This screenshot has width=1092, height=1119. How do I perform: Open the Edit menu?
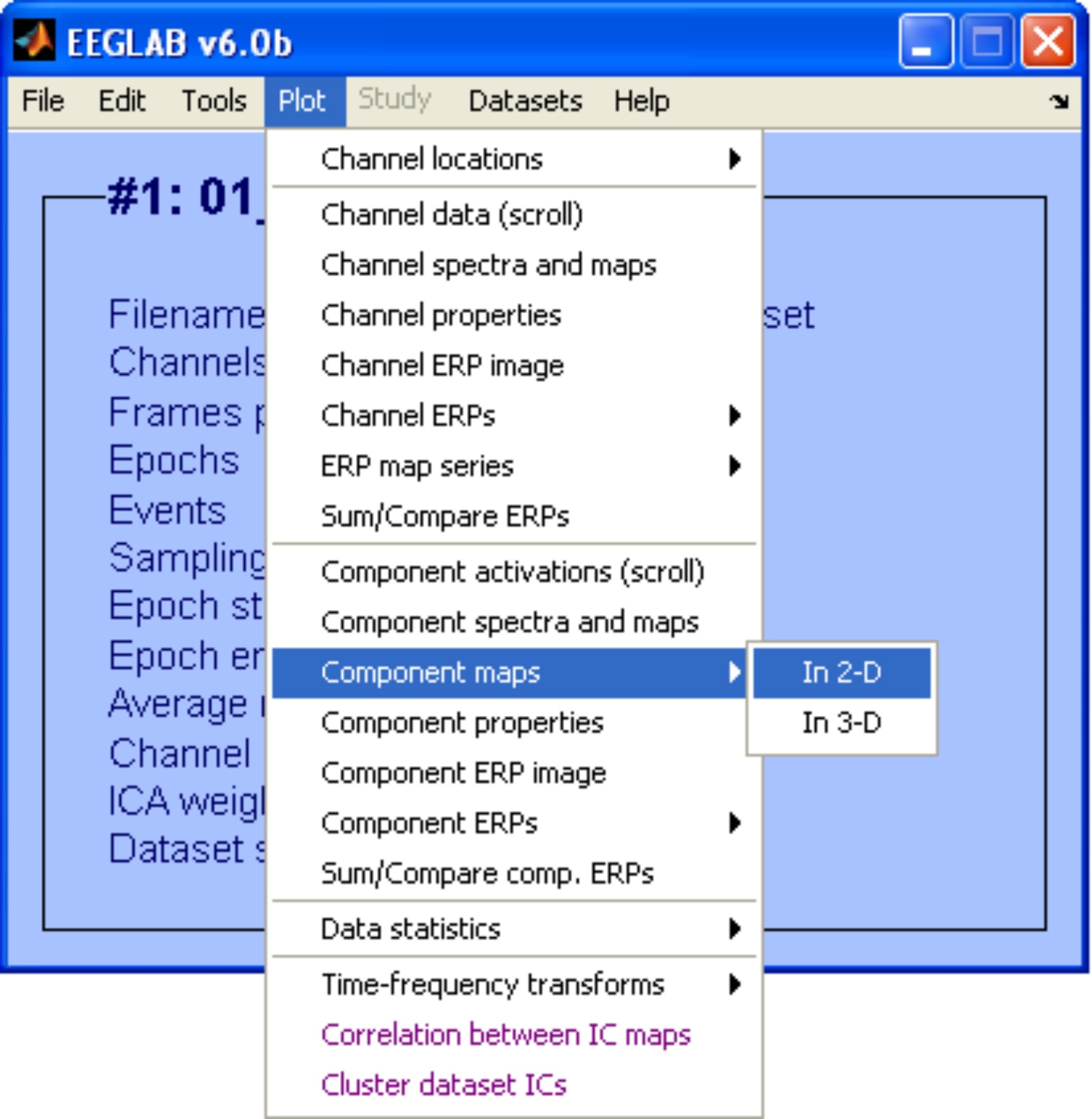click(122, 101)
